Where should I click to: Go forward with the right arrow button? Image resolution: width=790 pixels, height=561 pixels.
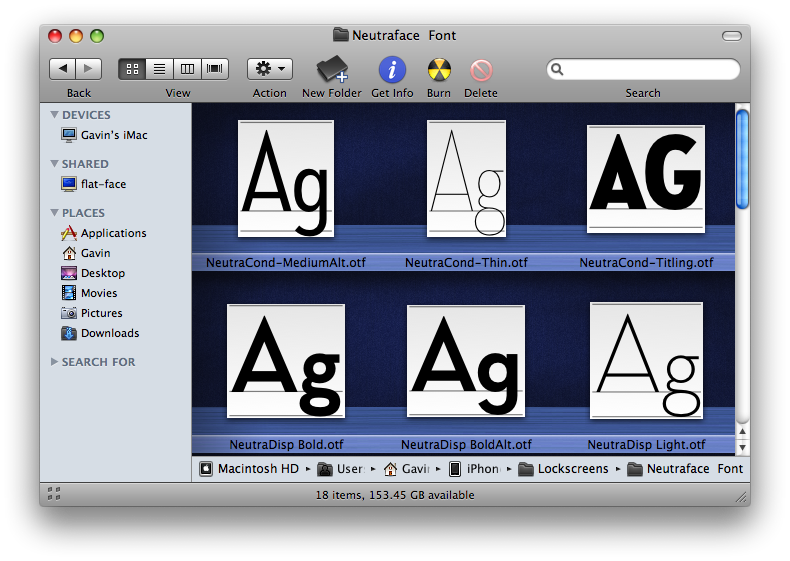[x=89, y=69]
